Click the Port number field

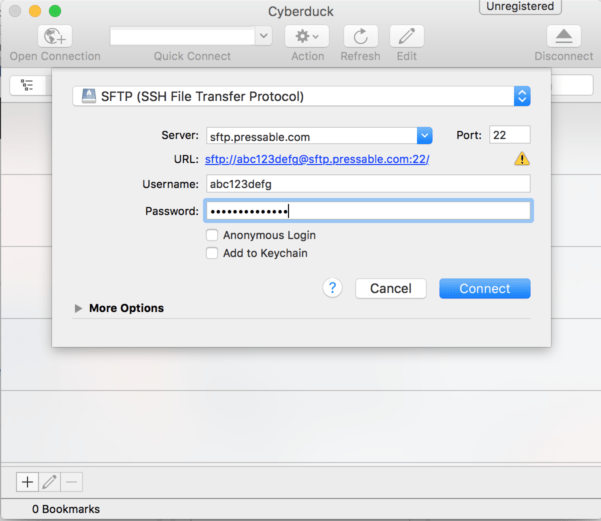(x=509, y=135)
